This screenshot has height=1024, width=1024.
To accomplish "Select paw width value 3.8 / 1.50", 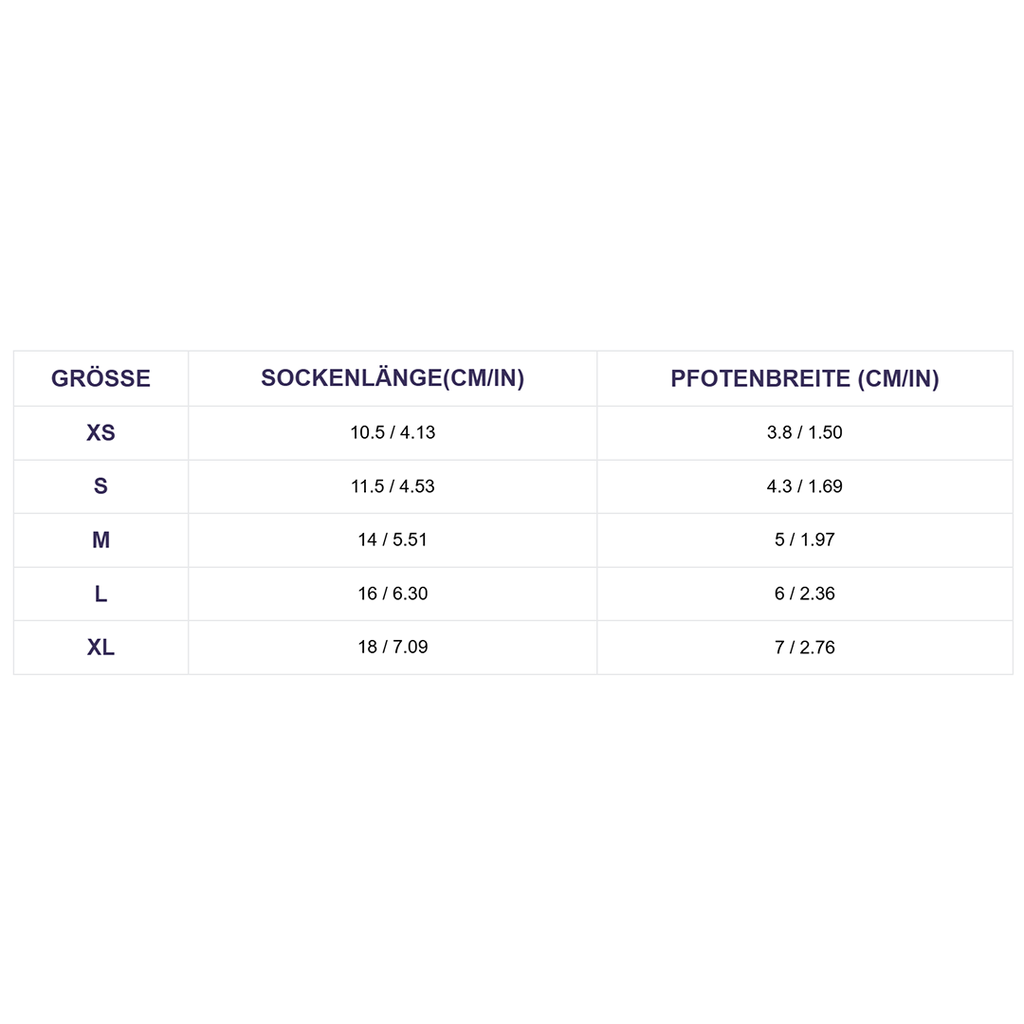I will 805,433.
